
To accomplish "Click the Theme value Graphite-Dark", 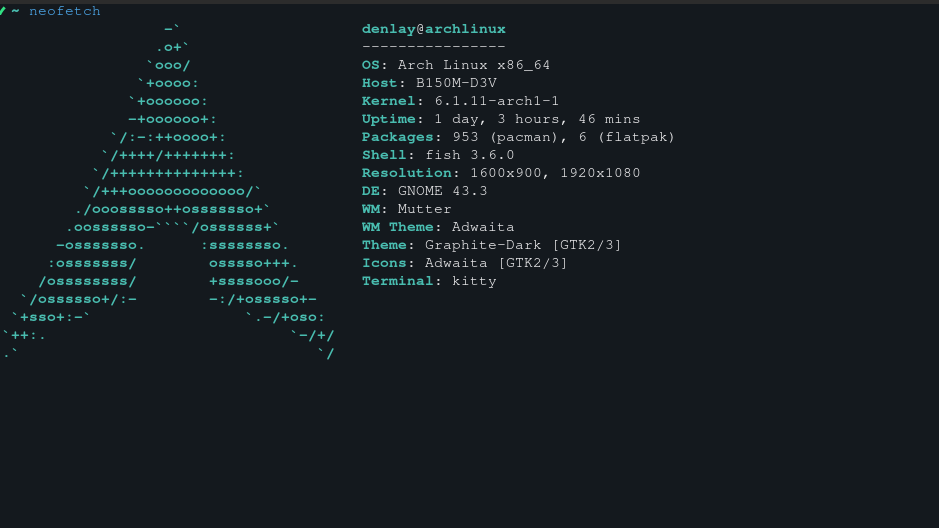I will point(483,245).
